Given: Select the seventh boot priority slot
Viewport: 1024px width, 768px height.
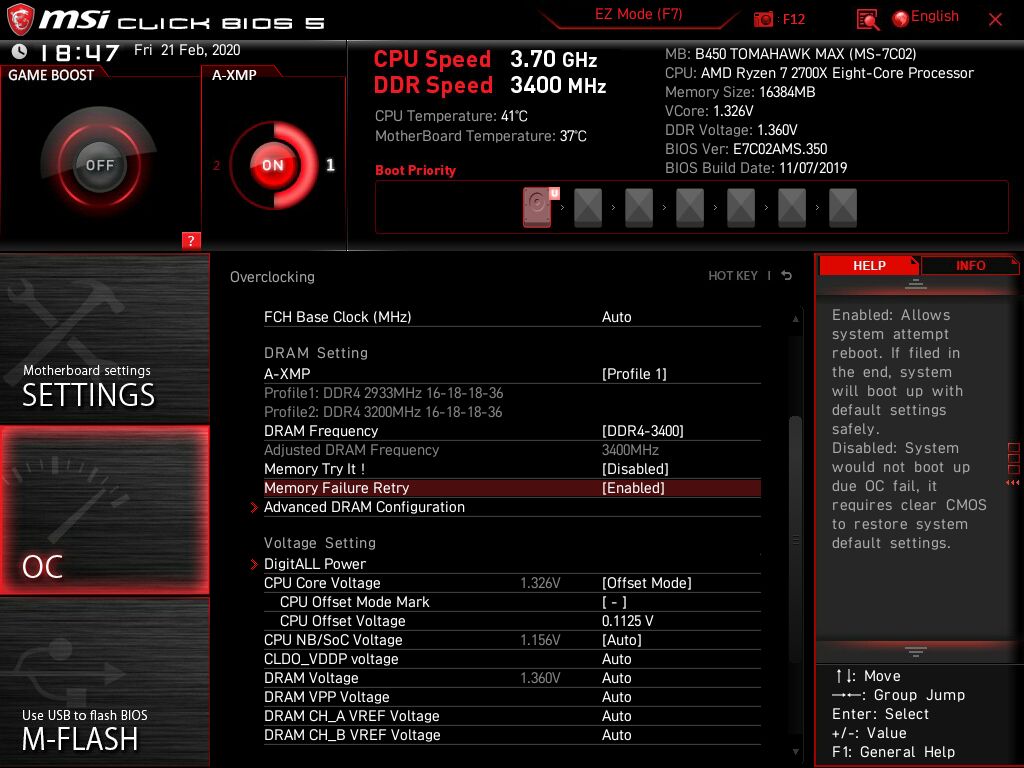Looking at the screenshot, I should pos(842,208).
